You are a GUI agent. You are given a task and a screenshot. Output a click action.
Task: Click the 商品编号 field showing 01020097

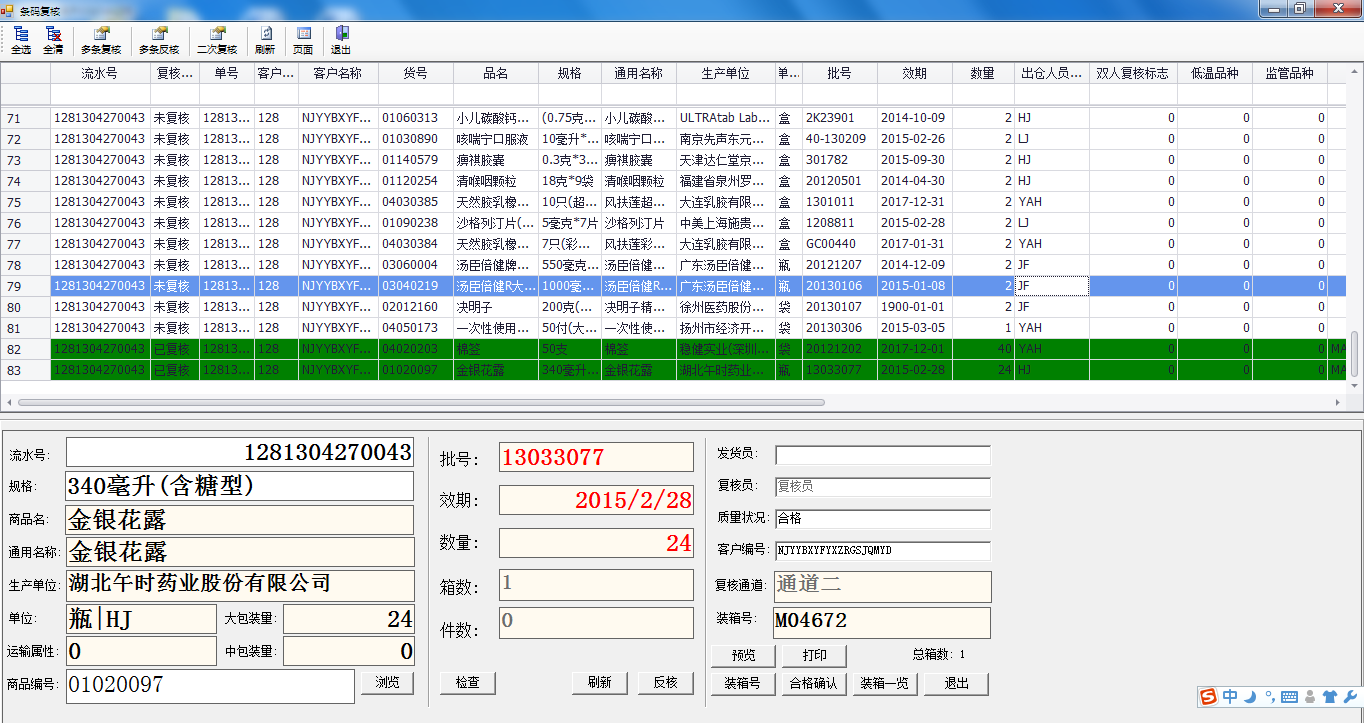click(210, 686)
